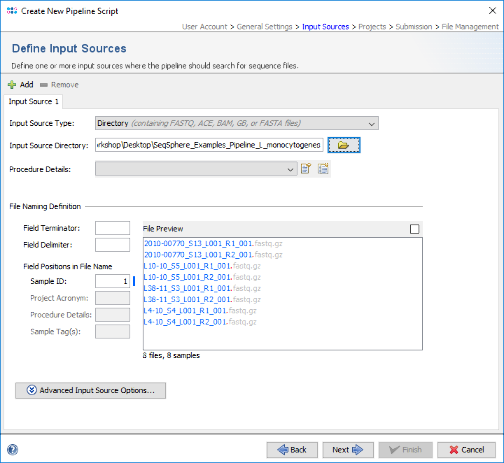The width and height of the screenshot is (504, 463).
Task: Expand Advanced Input Source Options
Action: [90, 390]
